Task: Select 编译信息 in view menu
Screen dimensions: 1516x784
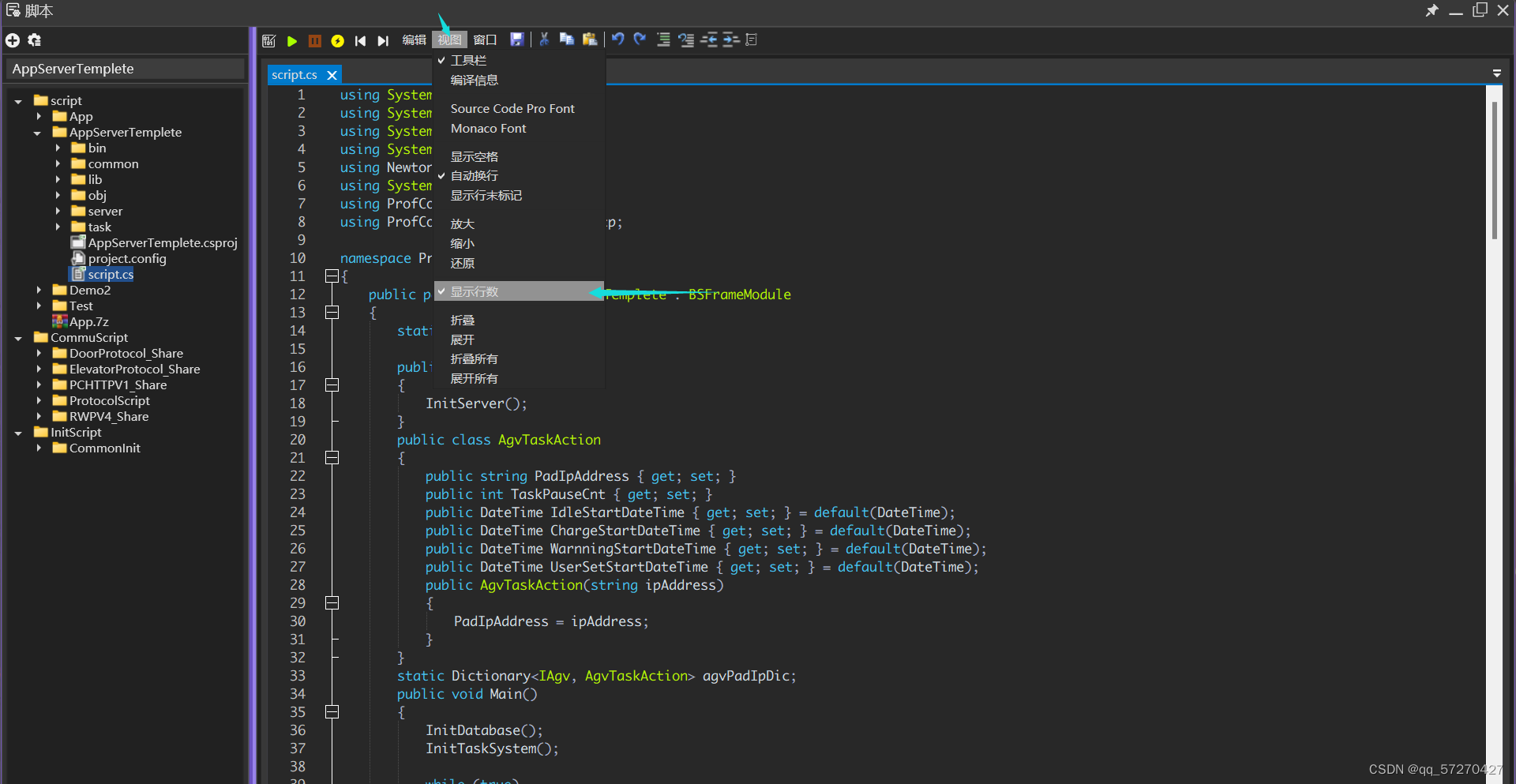Action: (520, 81)
